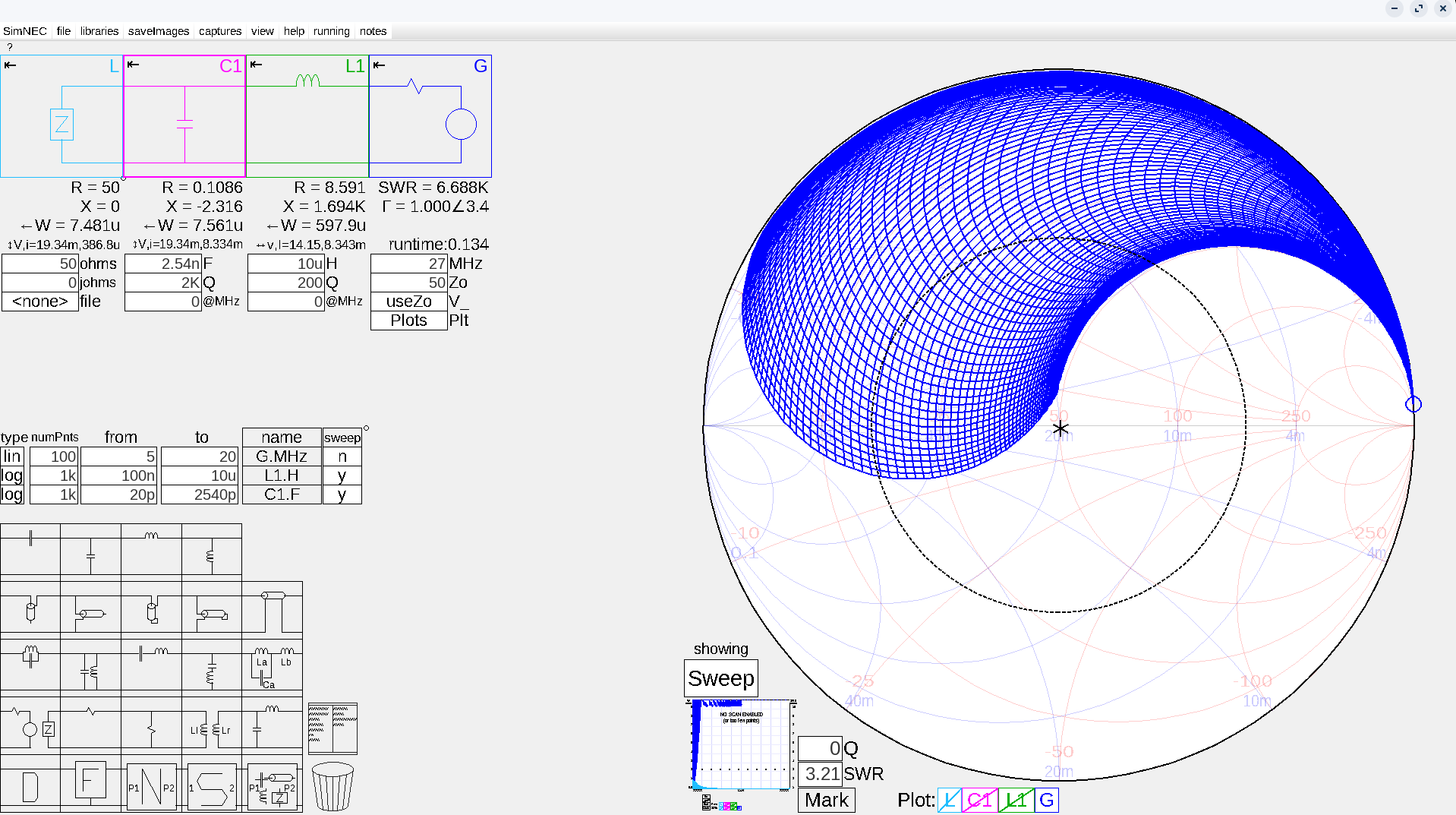Toggle the sweep flag for G.MHz row
The image size is (1456, 815).
point(342,456)
